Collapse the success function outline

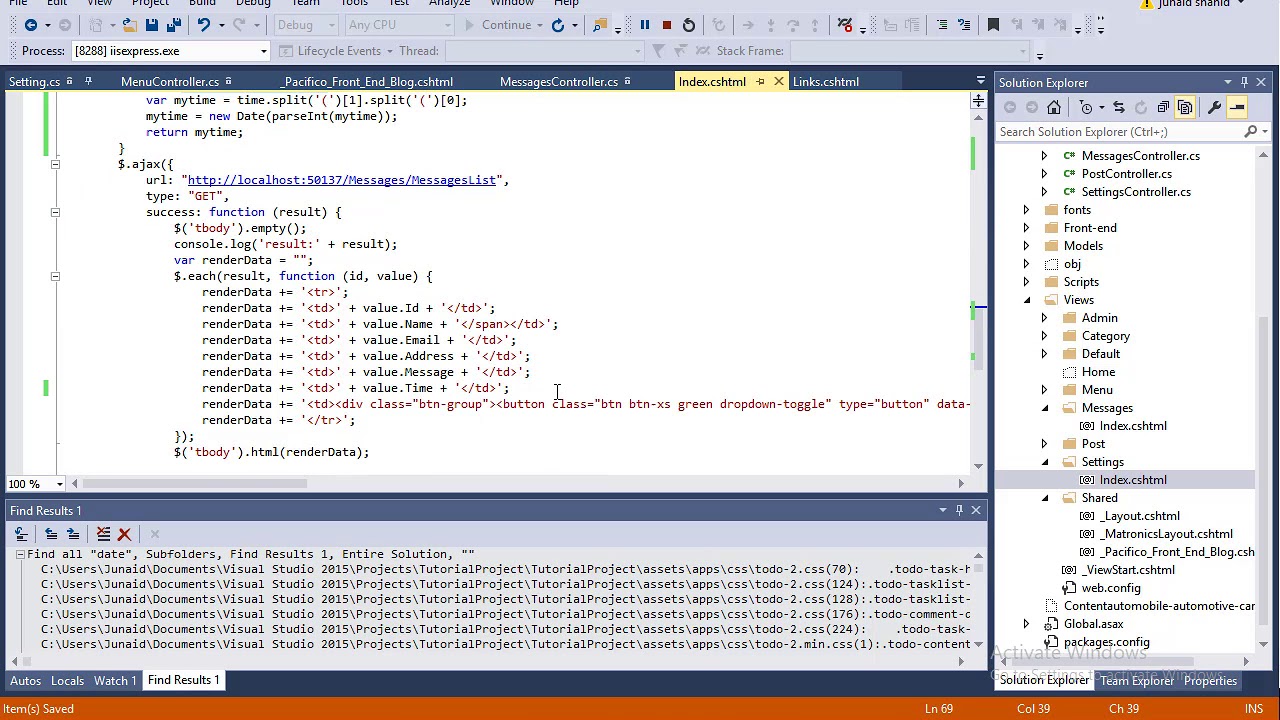(55, 212)
